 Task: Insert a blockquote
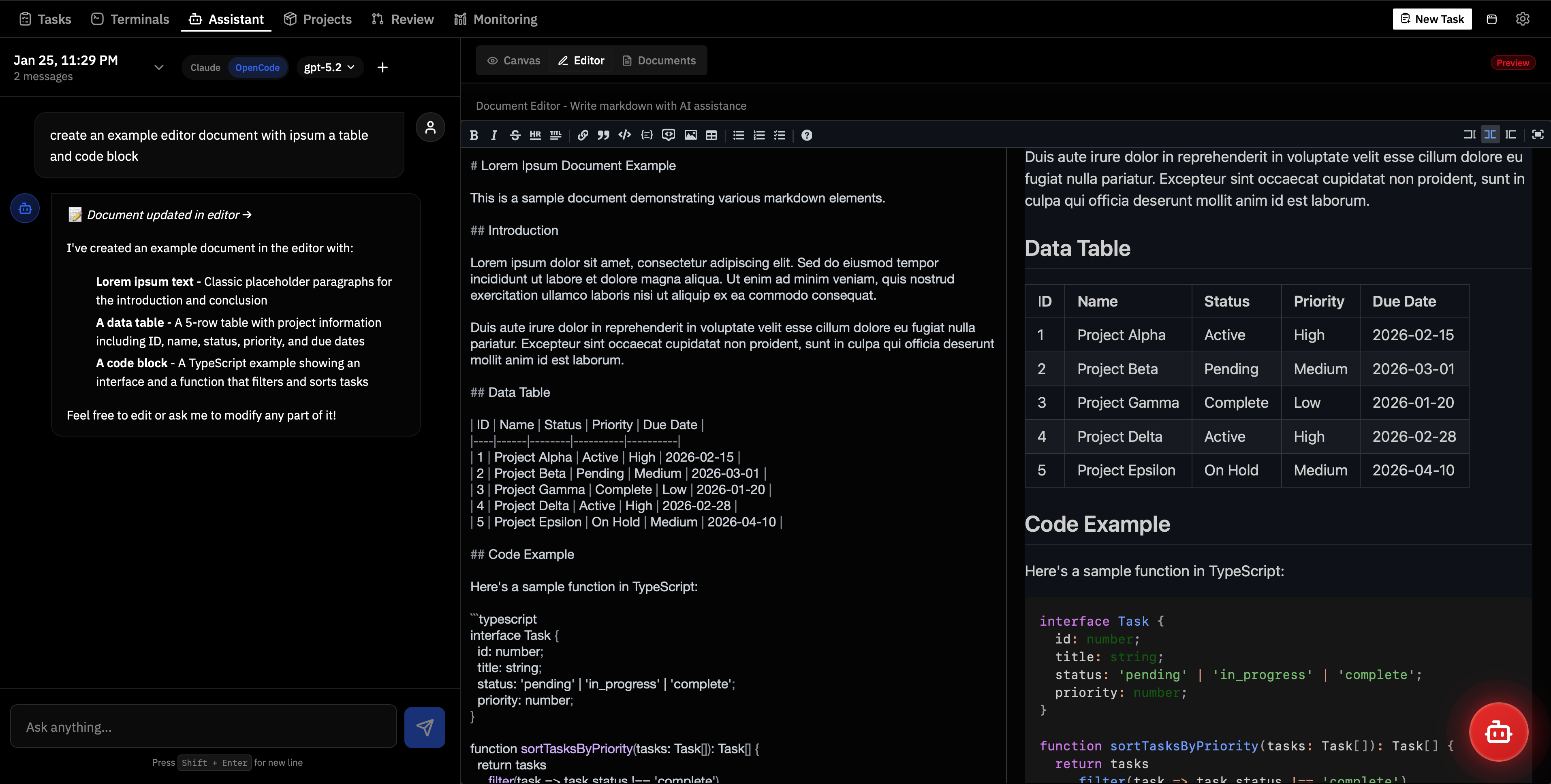[x=603, y=135]
